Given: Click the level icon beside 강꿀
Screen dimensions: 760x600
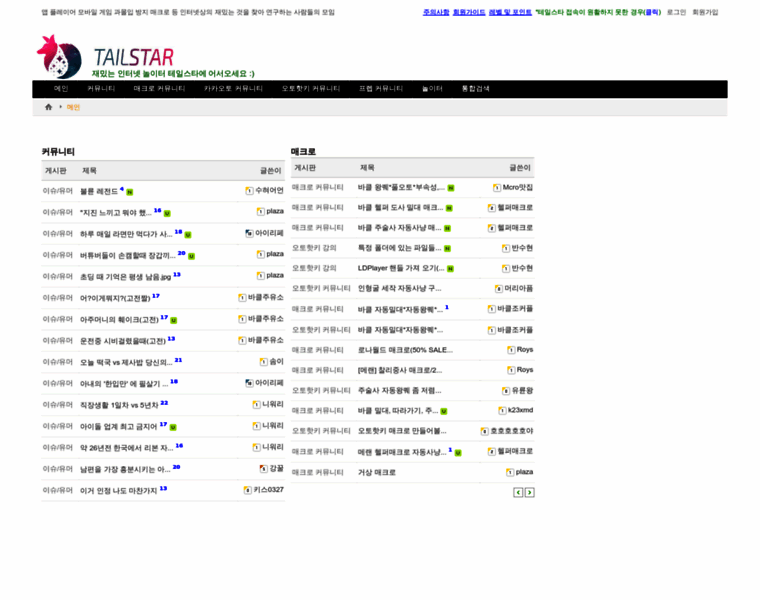Looking at the screenshot, I should (263, 468).
